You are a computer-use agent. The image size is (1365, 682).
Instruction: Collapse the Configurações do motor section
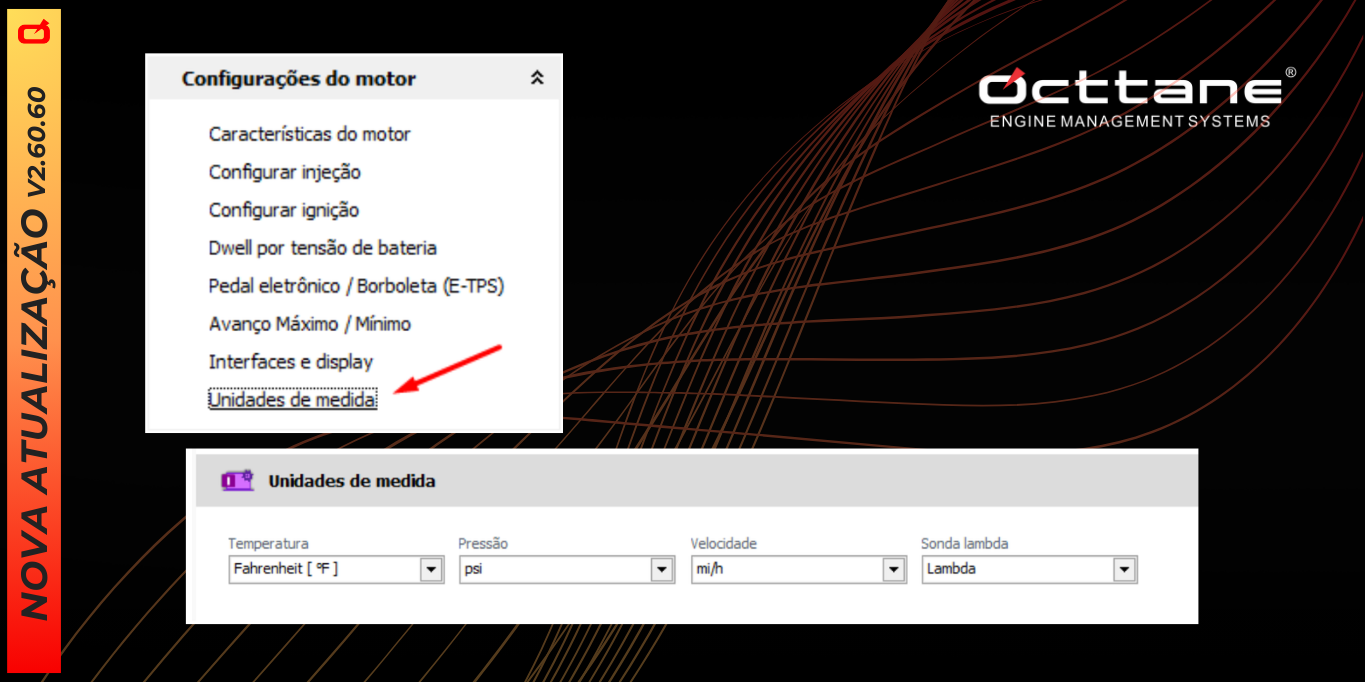(x=537, y=78)
